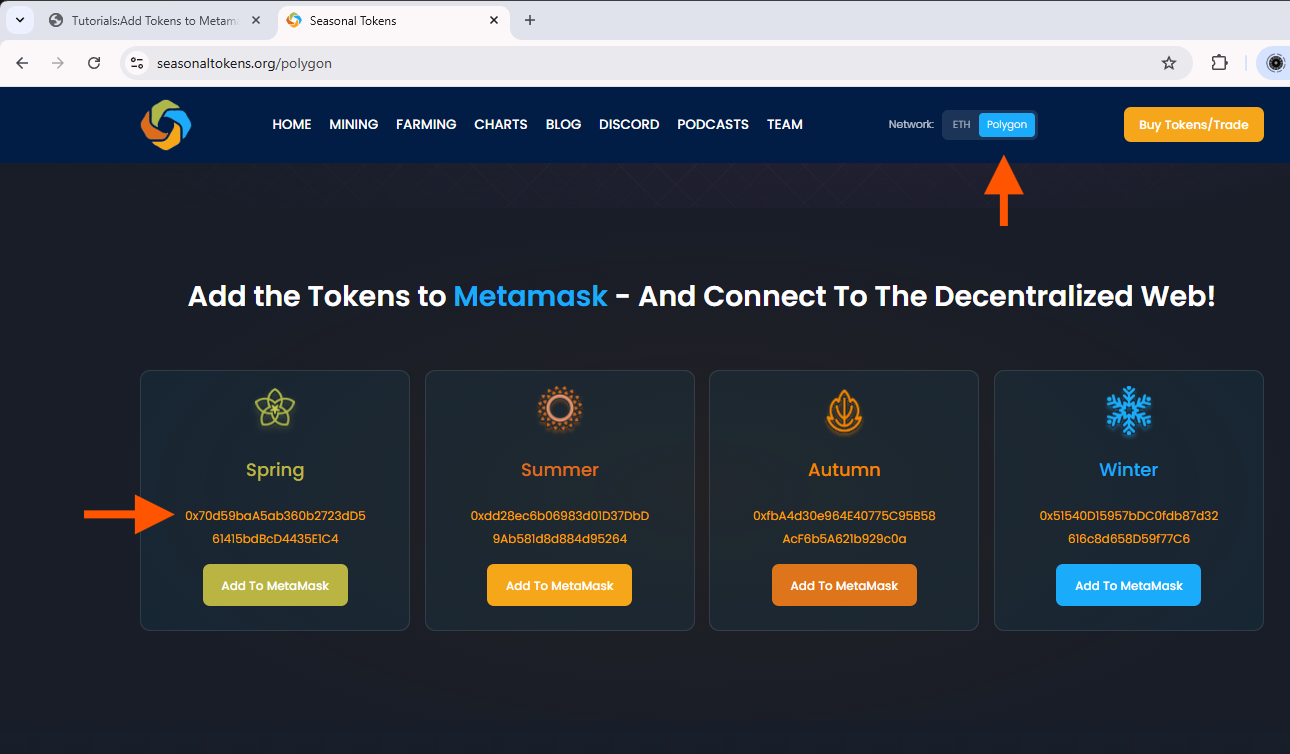Switch network toggle to ETH

(x=961, y=125)
